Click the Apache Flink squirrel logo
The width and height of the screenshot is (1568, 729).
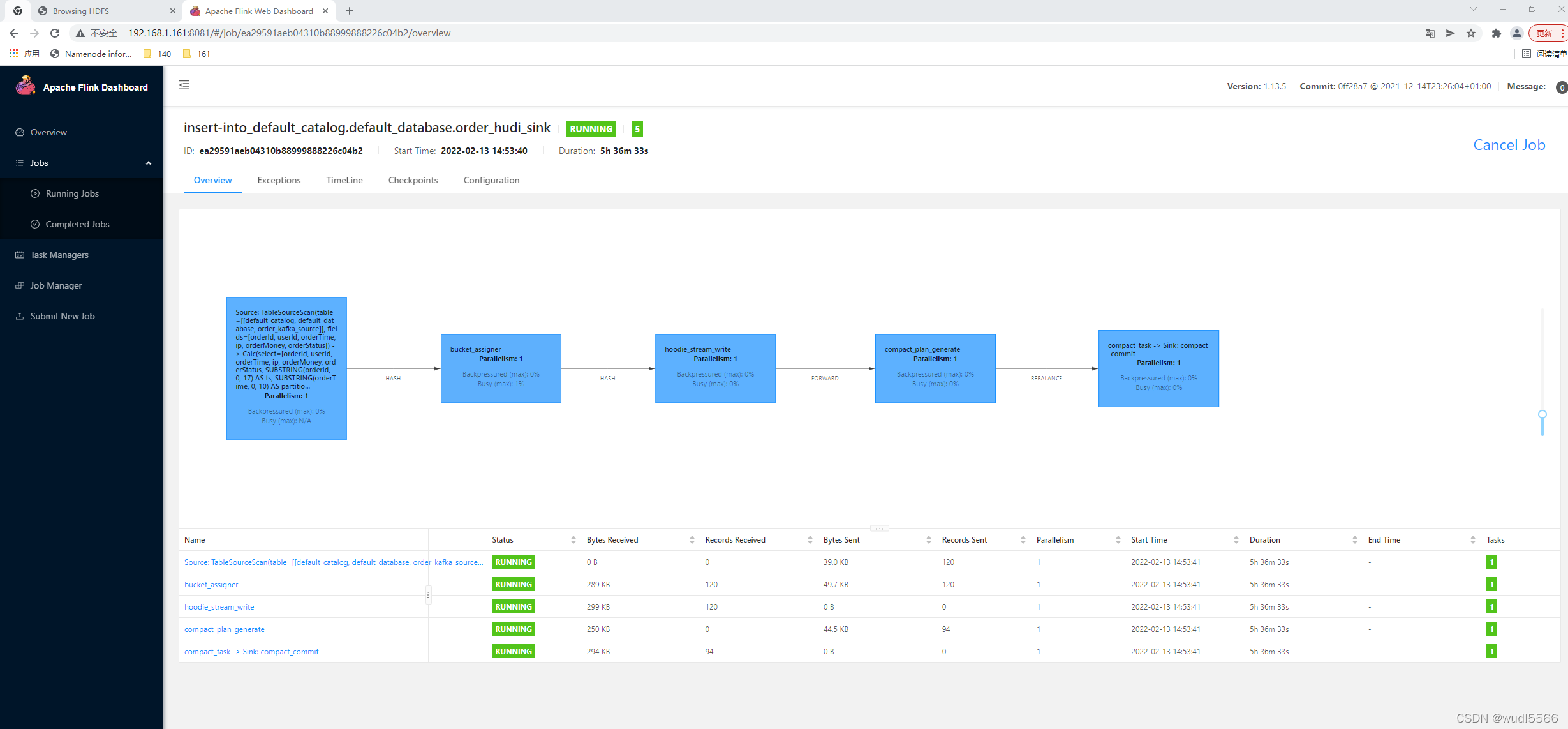[x=26, y=86]
